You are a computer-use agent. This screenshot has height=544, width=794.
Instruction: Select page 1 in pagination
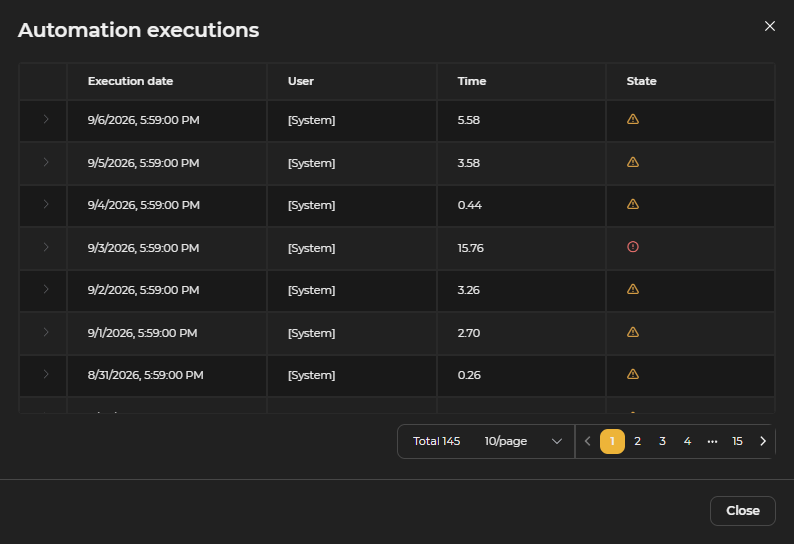pos(612,441)
